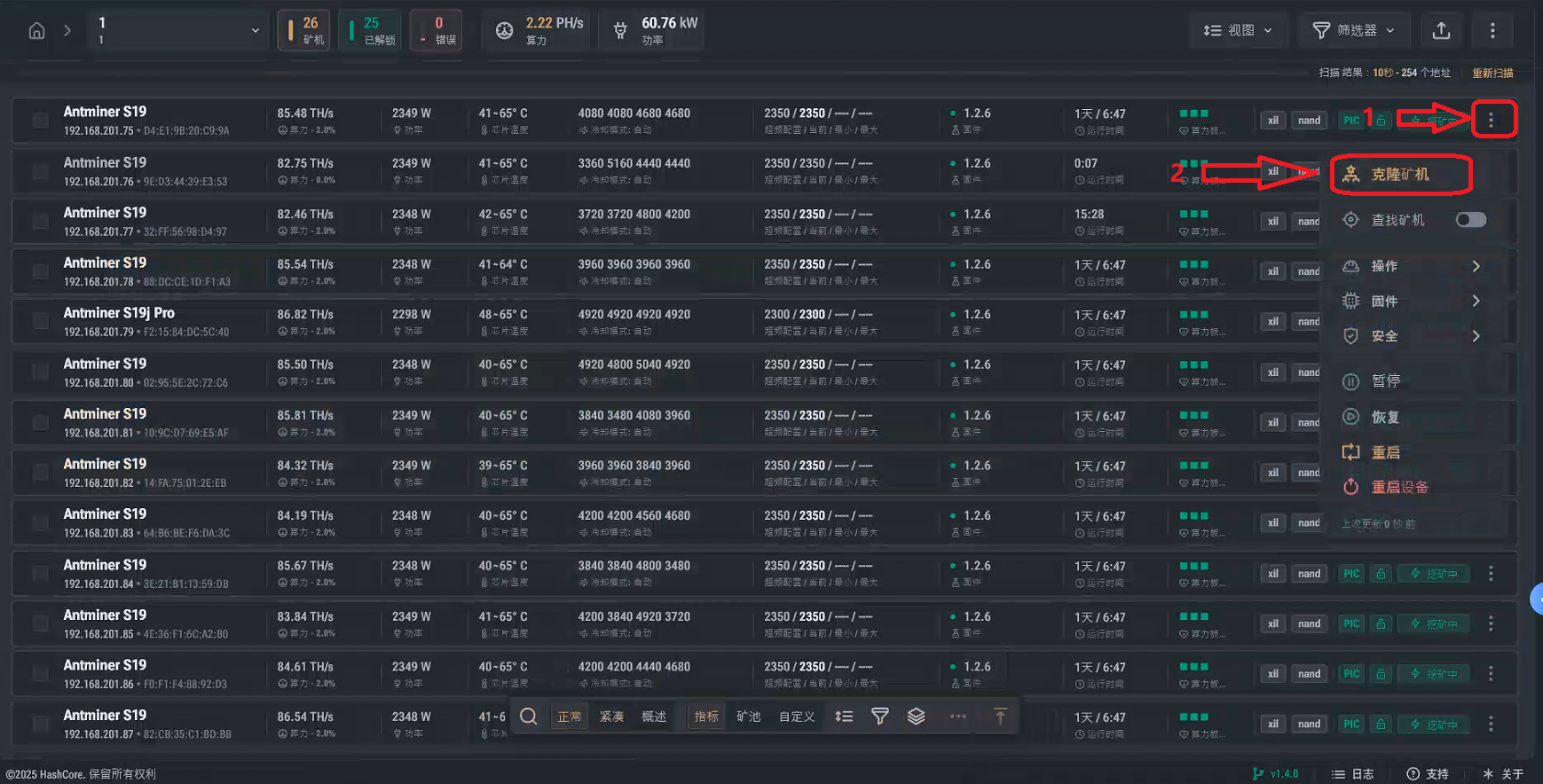The height and width of the screenshot is (784, 1543).
Task: Click the blue side tab at right edge
Action: point(1537,600)
